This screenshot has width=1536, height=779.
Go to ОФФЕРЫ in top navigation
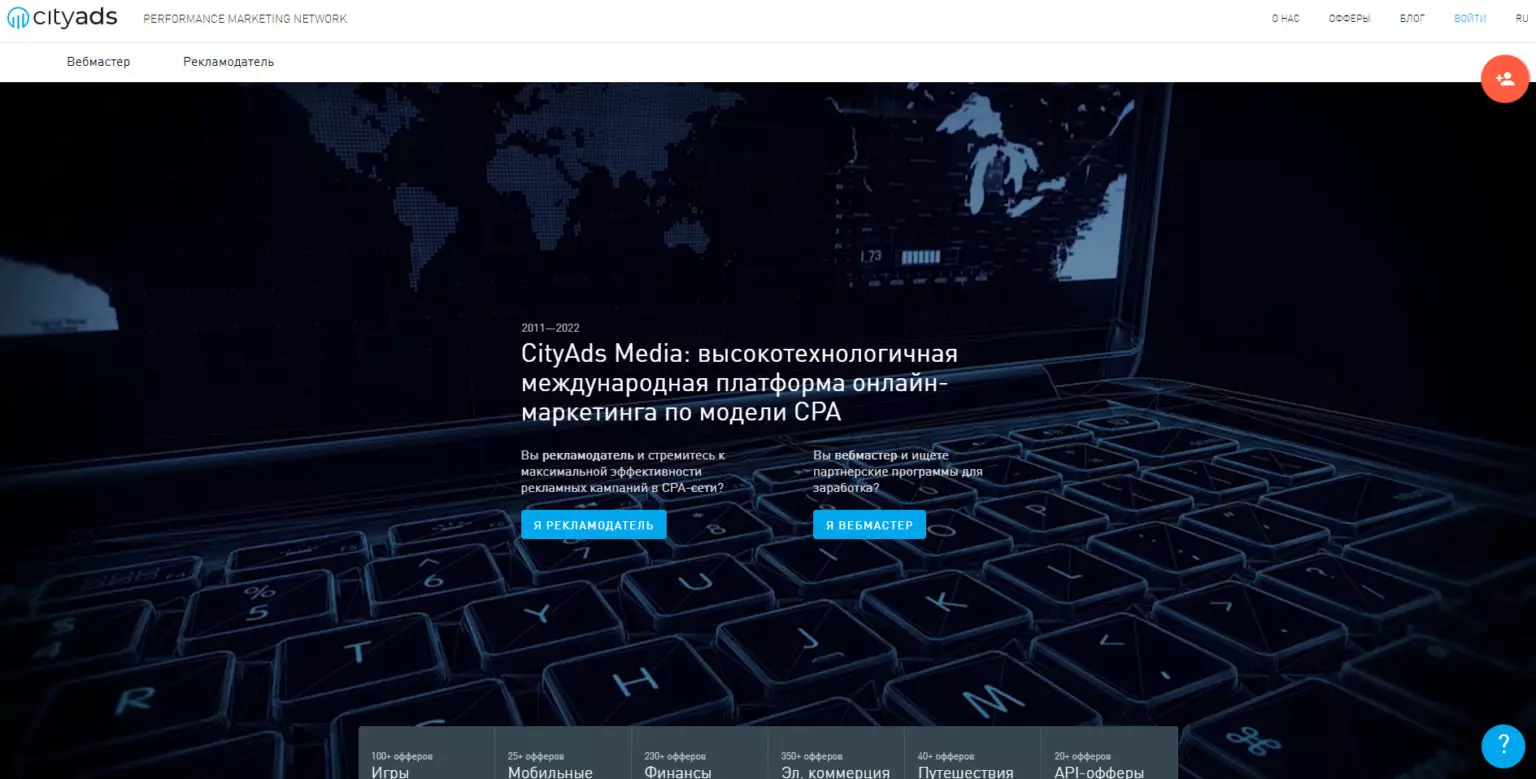point(1349,19)
